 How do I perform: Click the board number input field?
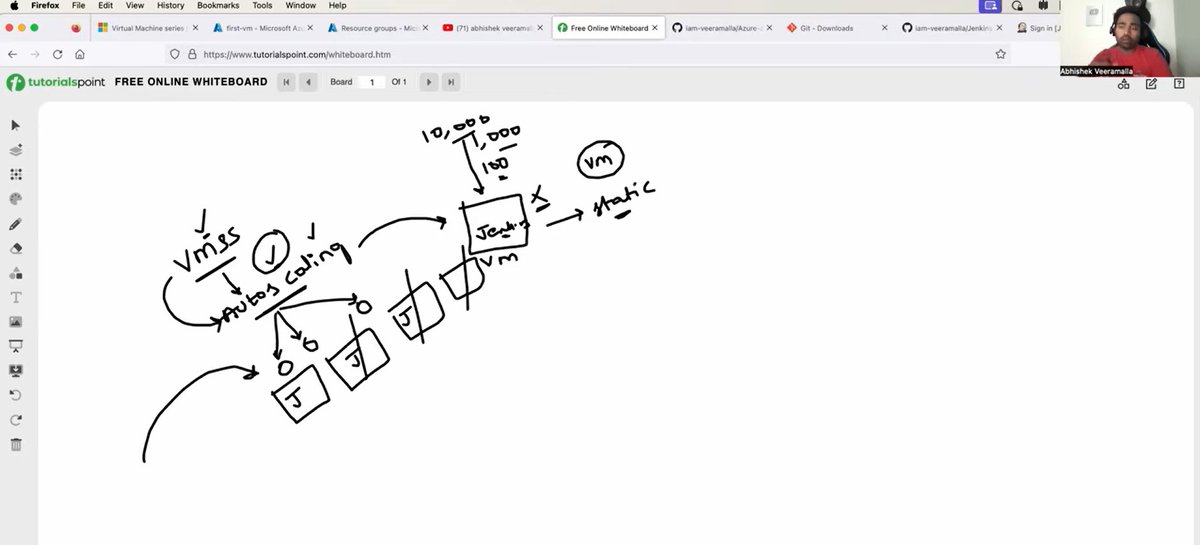pos(371,82)
